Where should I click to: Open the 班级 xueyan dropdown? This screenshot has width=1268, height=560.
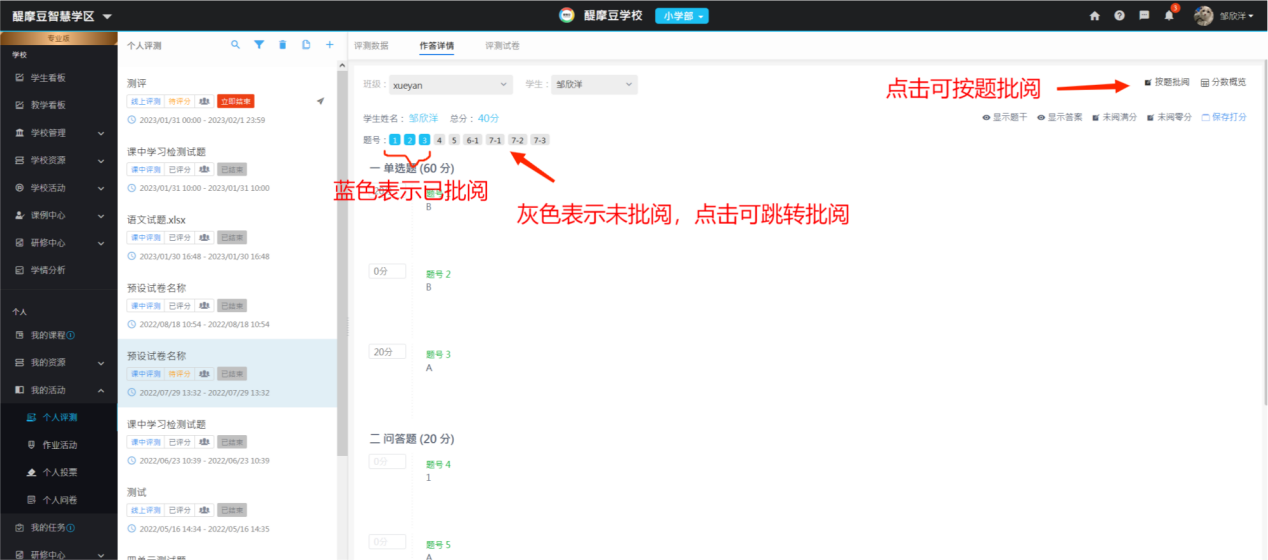(450, 85)
